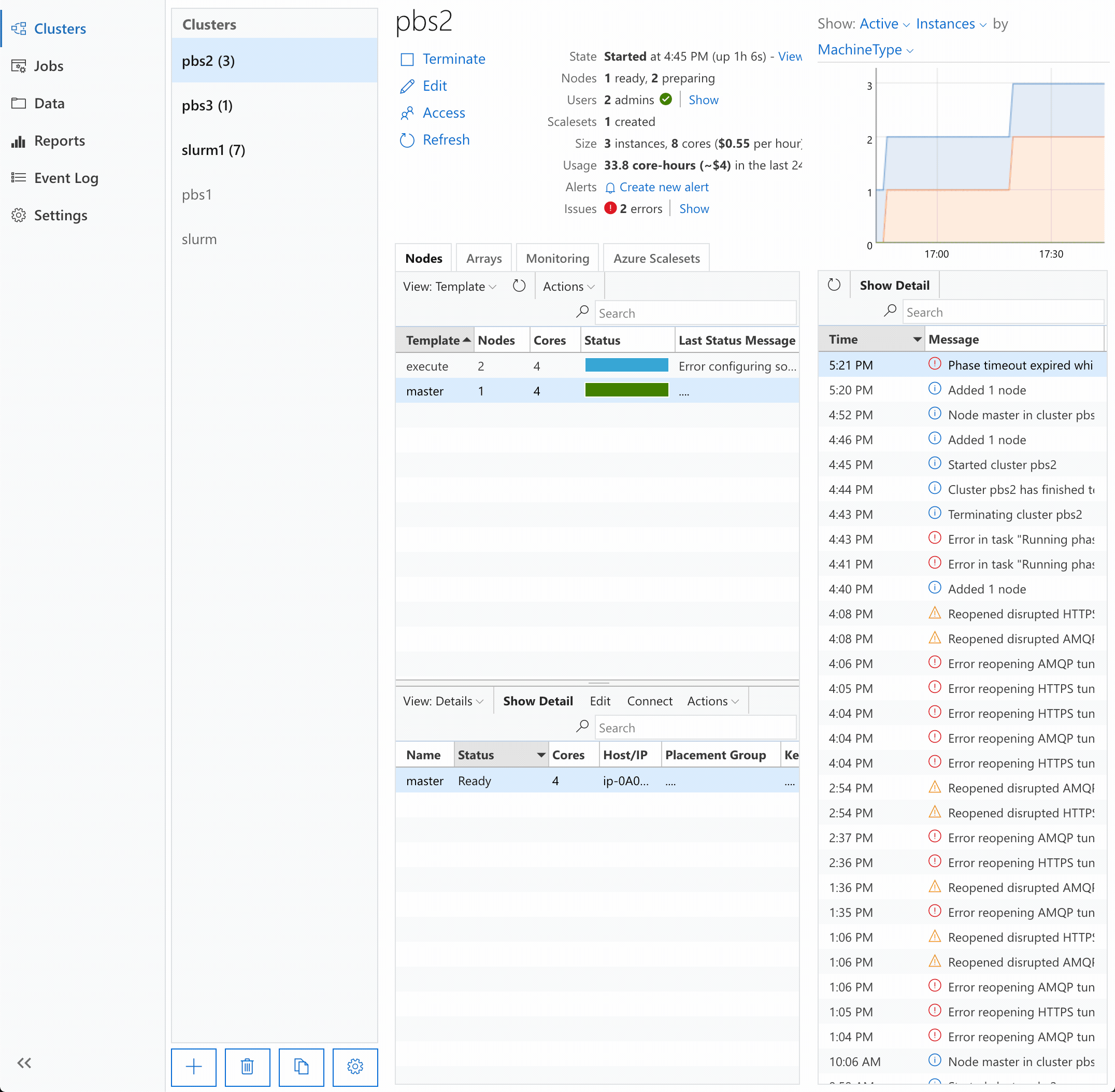The width and height of the screenshot is (1115, 1092).
Task: Select slurm cluster from sidebar
Action: coord(200,238)
